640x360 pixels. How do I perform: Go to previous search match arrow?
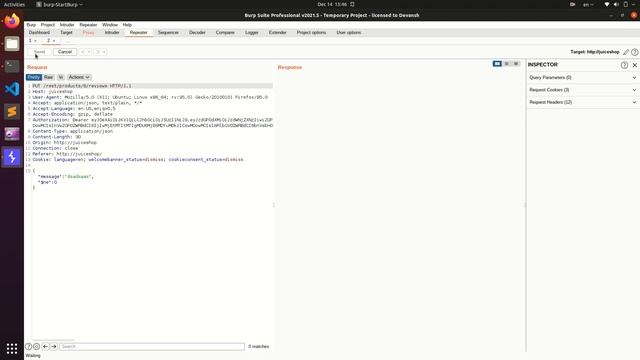(45, 346)
